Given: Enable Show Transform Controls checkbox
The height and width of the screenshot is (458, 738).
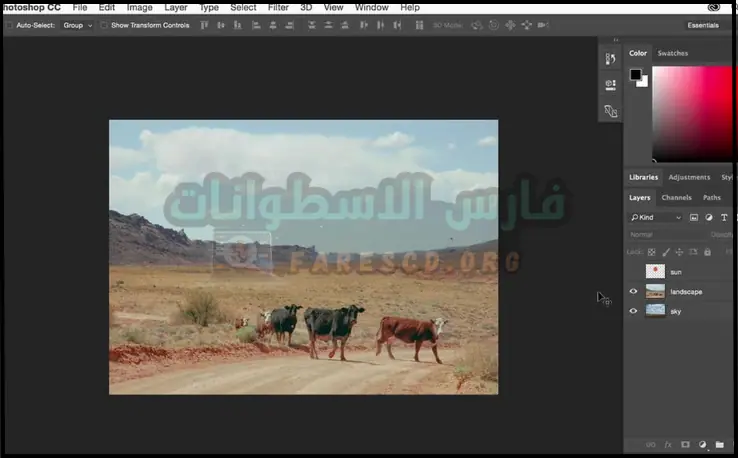Looking at the screenshot, I should (x=104, y=25).
